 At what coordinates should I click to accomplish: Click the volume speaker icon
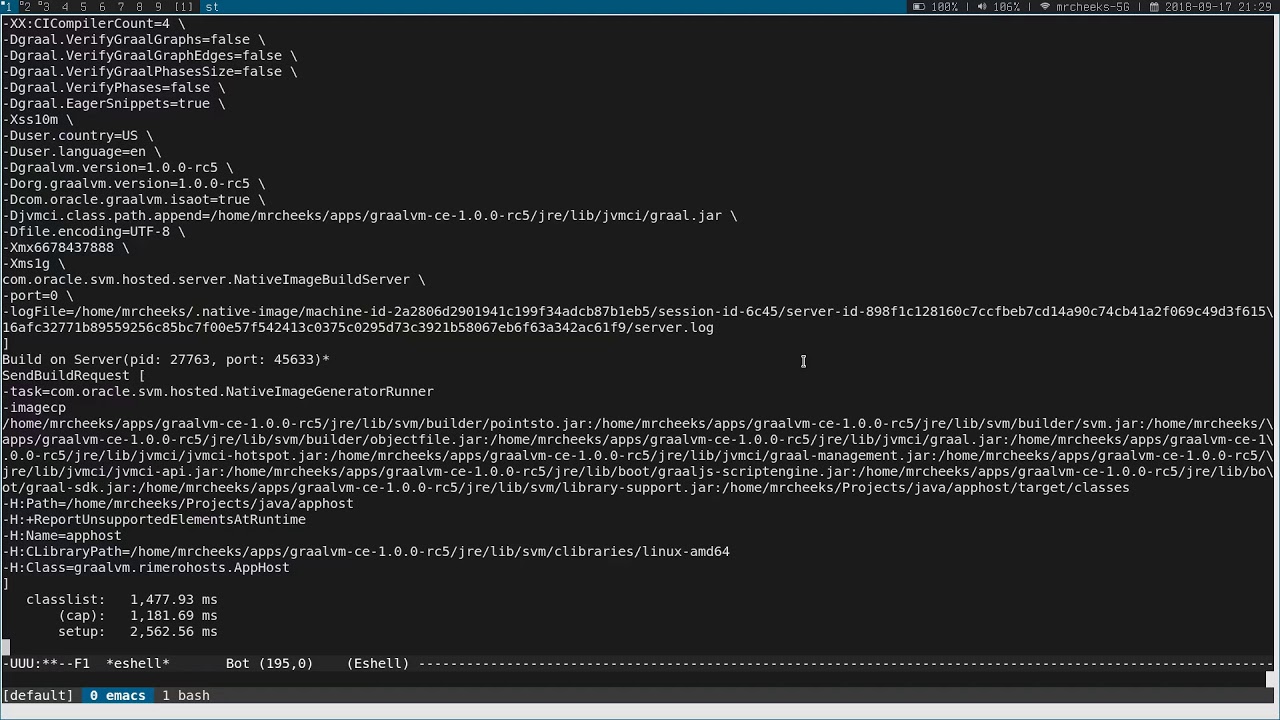point(983,7)
